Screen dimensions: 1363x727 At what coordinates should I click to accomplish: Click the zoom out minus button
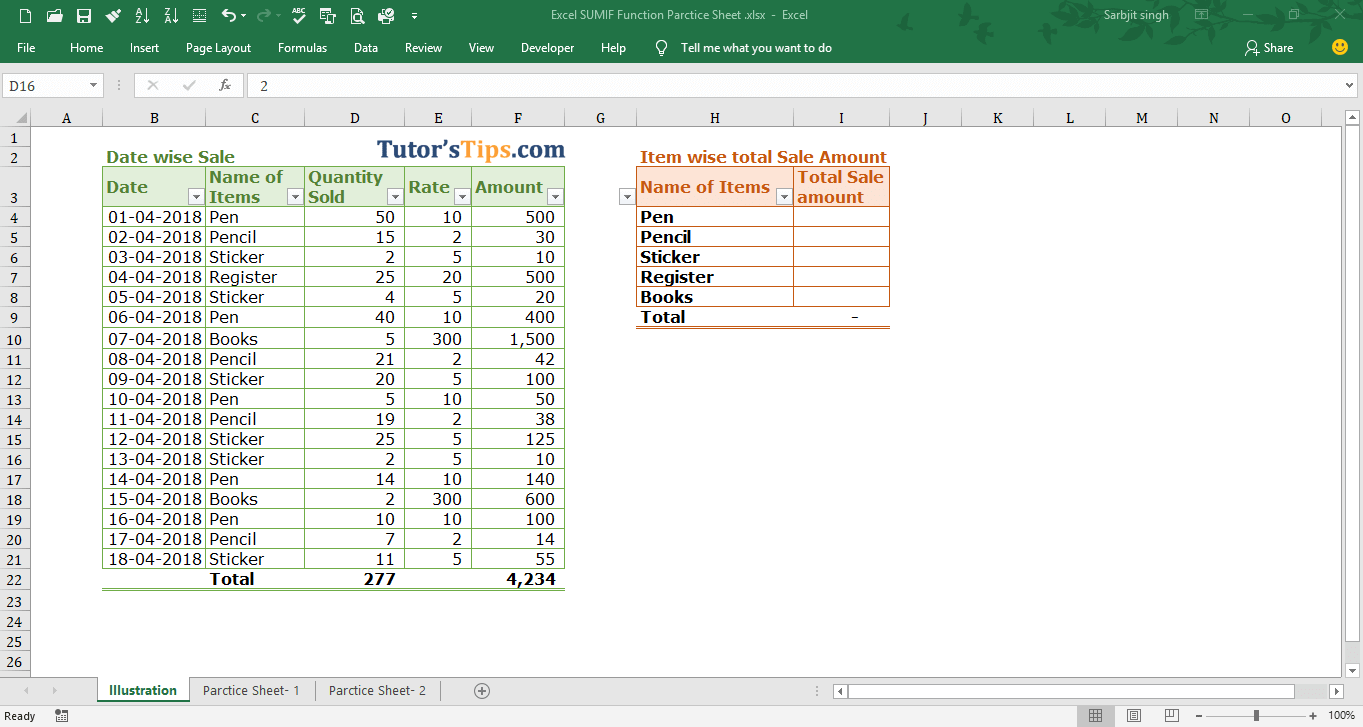(x=1197, y=716)
